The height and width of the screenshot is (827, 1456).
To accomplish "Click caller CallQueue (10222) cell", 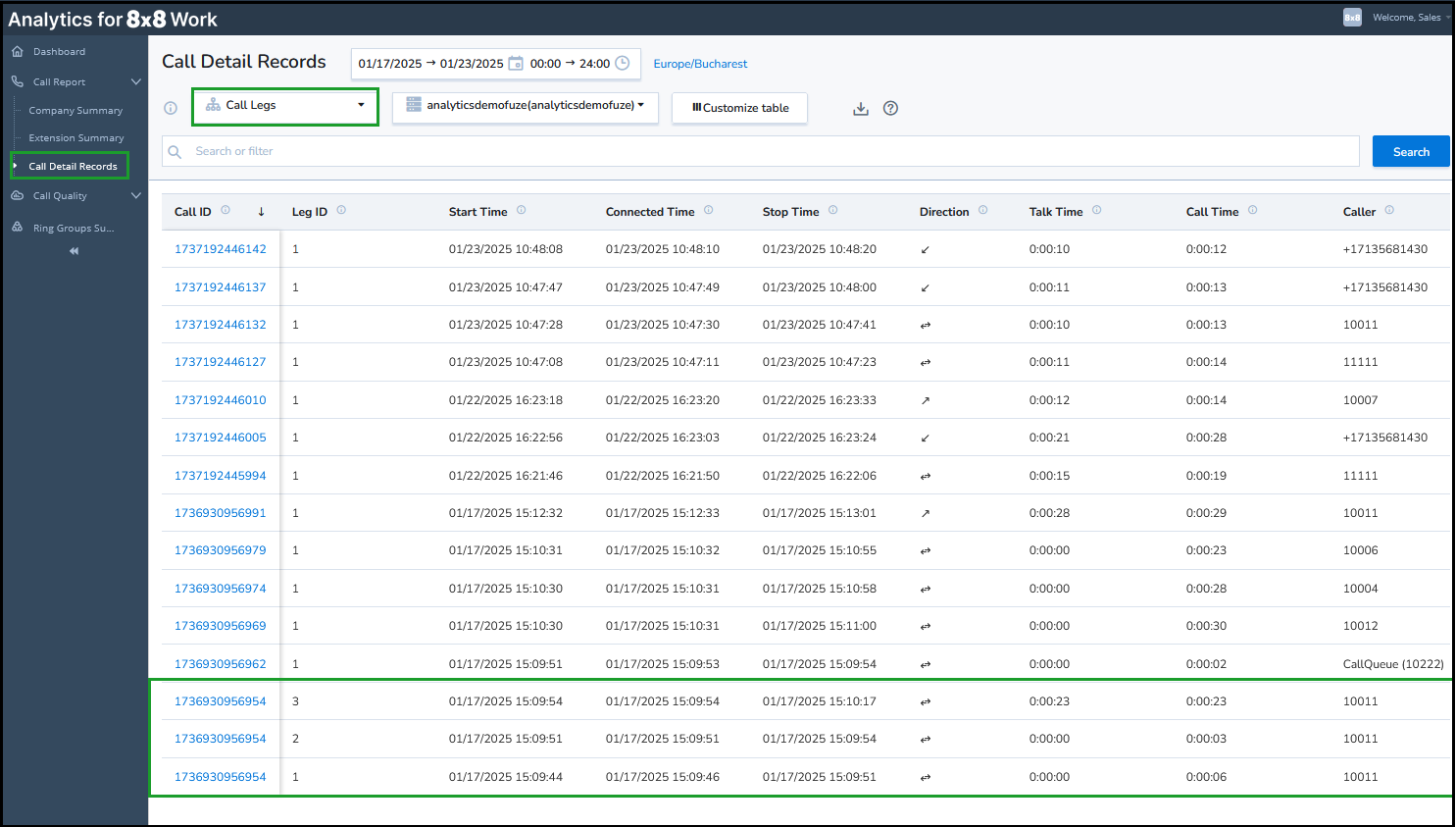I will click(1393, 664).
